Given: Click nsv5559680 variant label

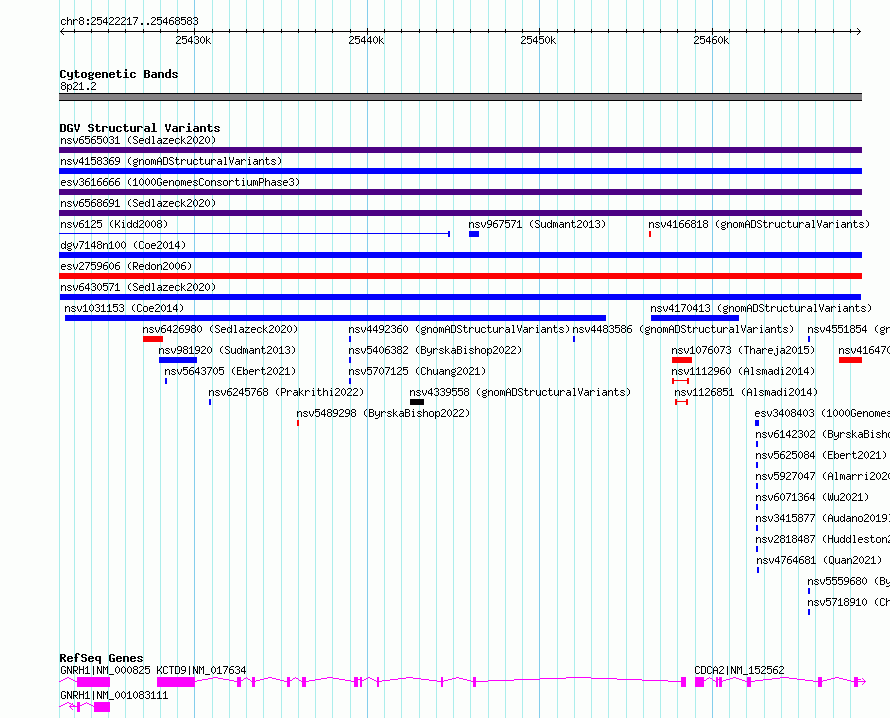Looking at the screenshot, I should pos(849,581).
